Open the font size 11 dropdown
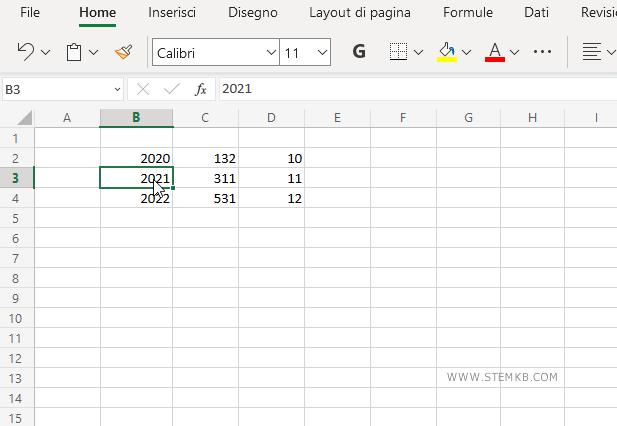 tap(321, 52)
